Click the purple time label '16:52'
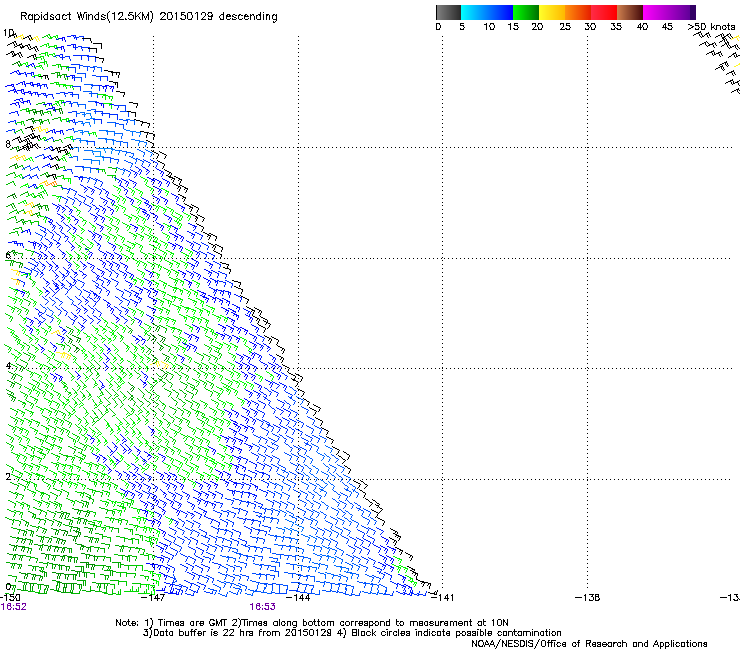Image resolution: width=740 pixels, height=650 pixels. click(14, 607)
